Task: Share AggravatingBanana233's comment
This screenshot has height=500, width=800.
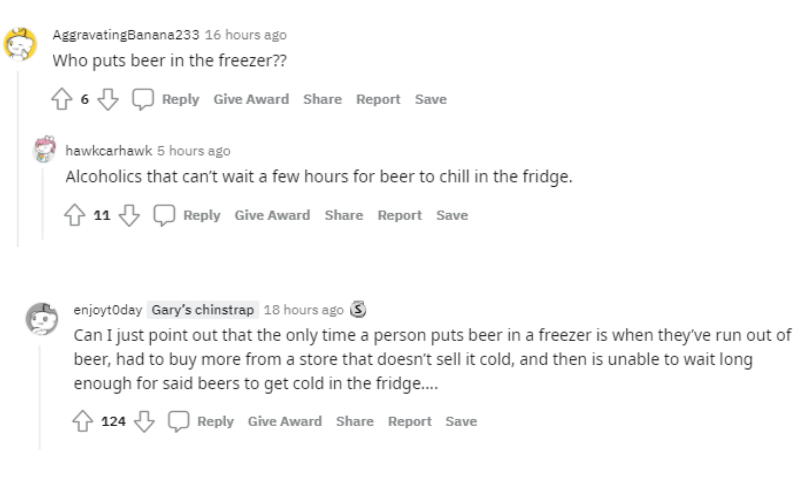Action: point(322,99)
